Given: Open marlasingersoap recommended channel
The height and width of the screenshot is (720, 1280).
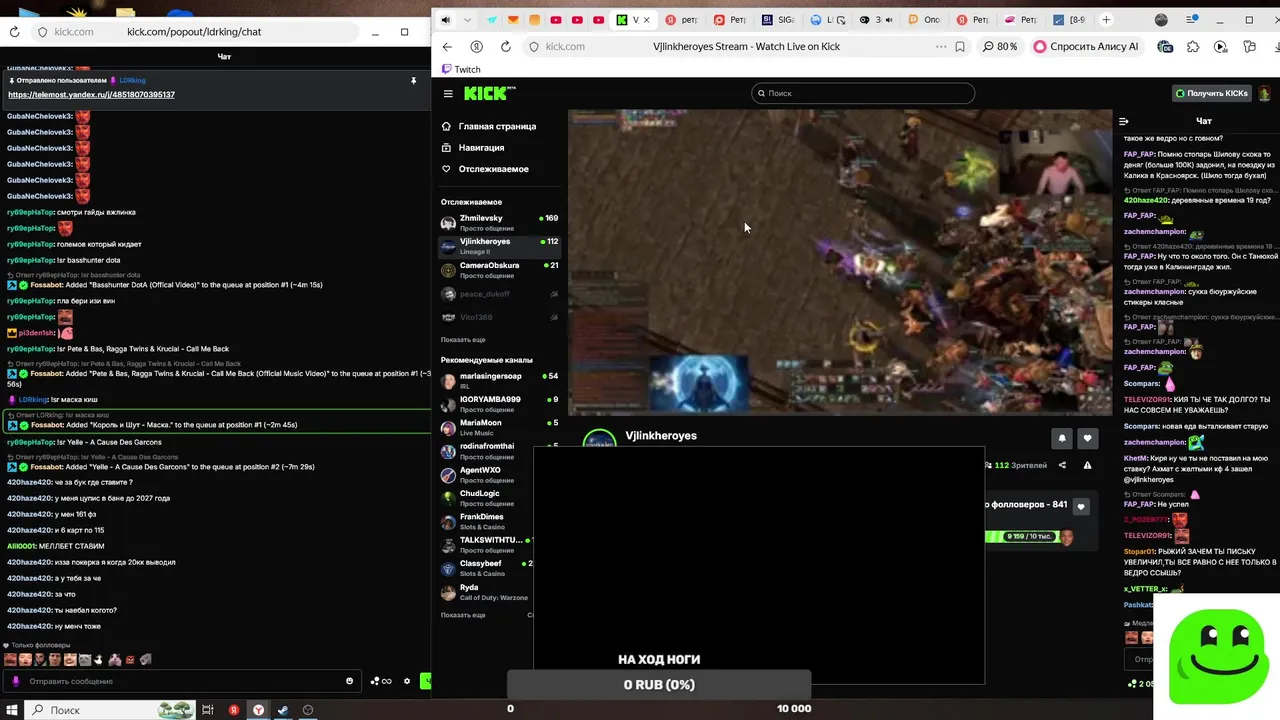Looking at the screenshot, I should pyautogui.click(x=499, y=381).
